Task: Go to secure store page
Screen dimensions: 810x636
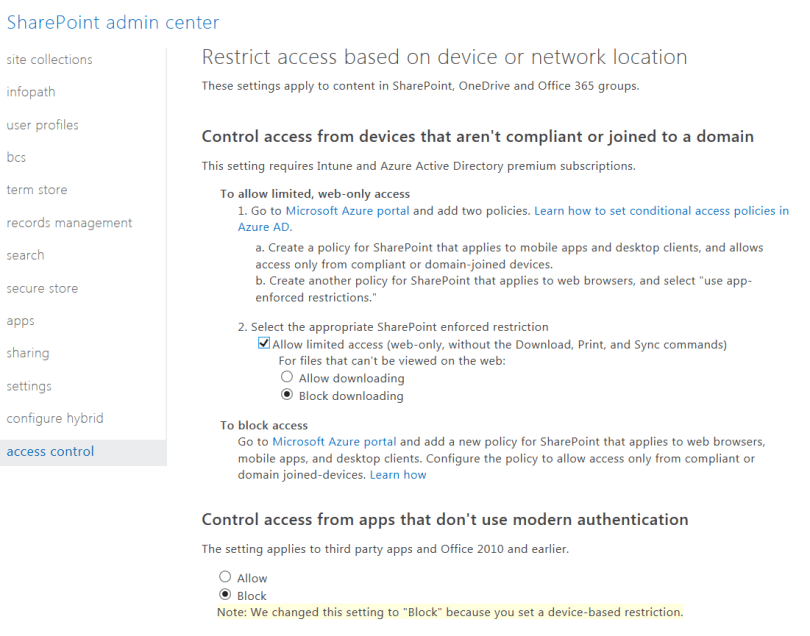Action: tap(42, 288)
